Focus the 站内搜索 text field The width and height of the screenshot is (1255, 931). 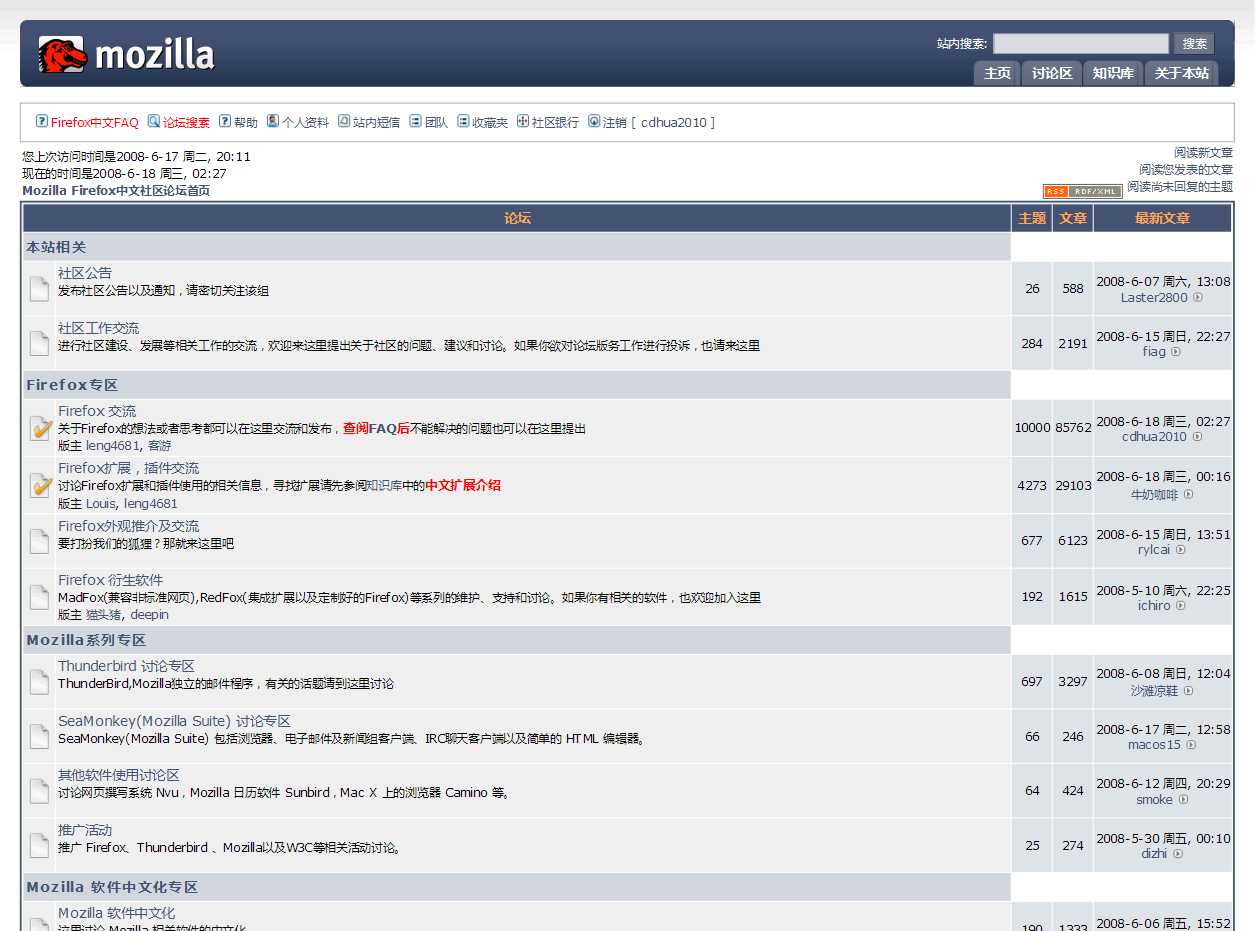1080,43
